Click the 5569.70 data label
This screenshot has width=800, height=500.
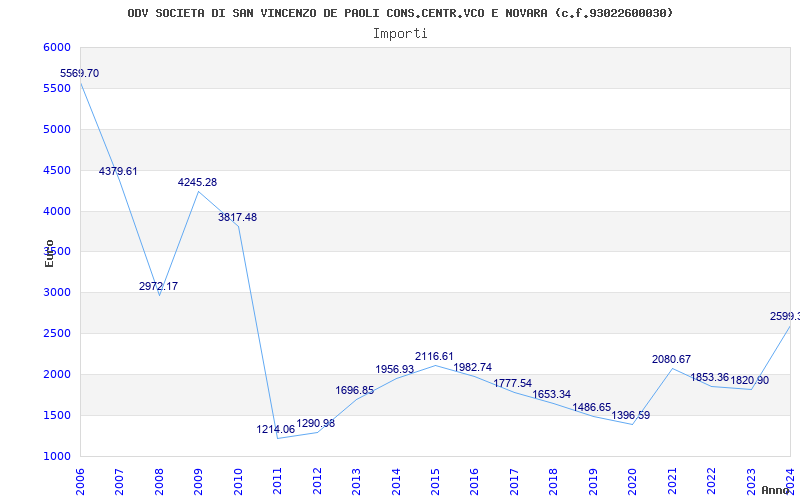[x=80, y=73]
